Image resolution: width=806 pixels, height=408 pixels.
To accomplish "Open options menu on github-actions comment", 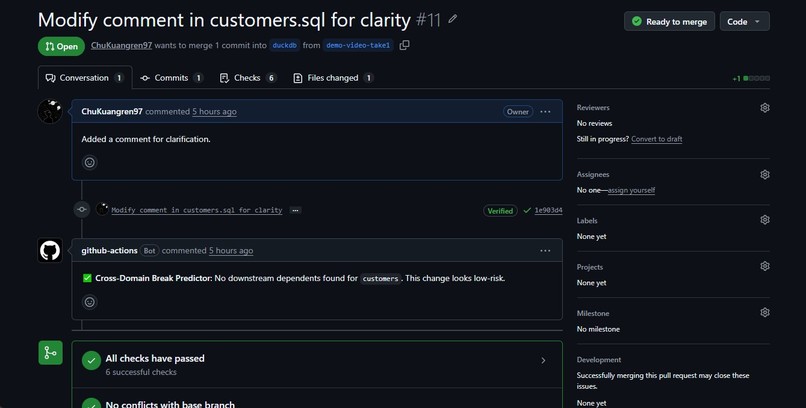I will [545, 251].
